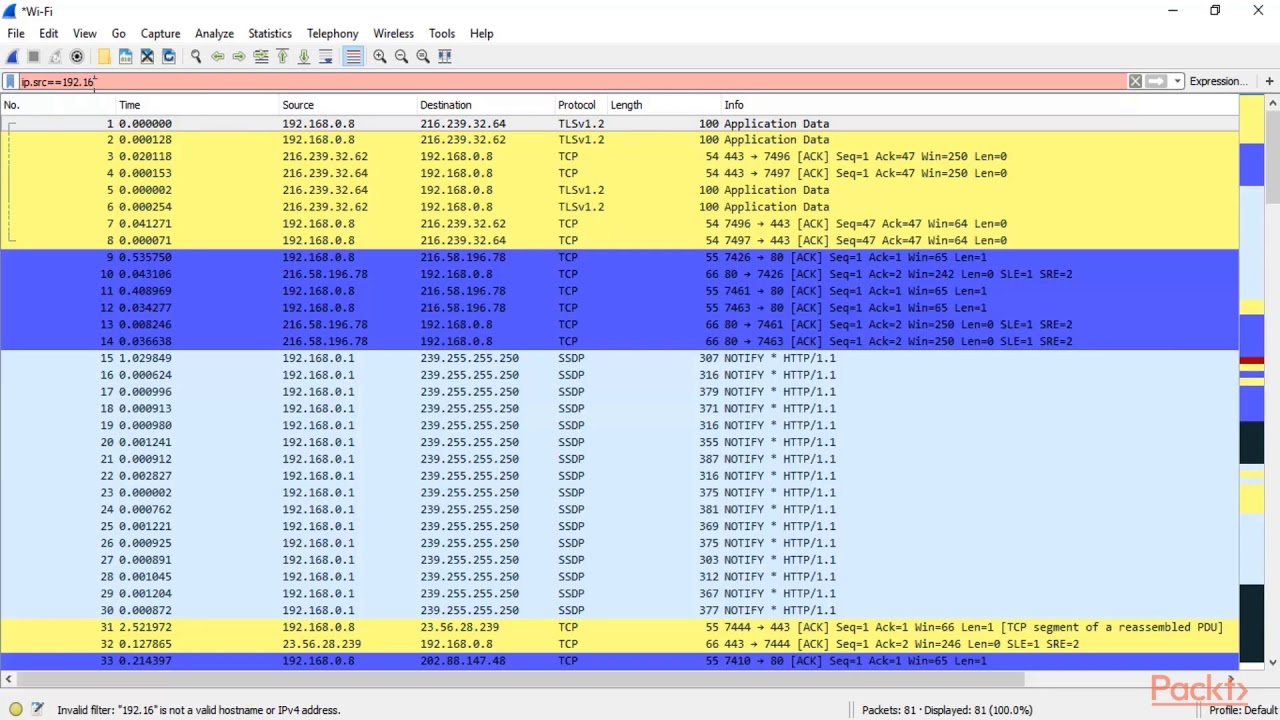Open a capture file with the folder icon
Image resolution: width=1280 pixels, height=720 pixels.
(x=104, y=57)
